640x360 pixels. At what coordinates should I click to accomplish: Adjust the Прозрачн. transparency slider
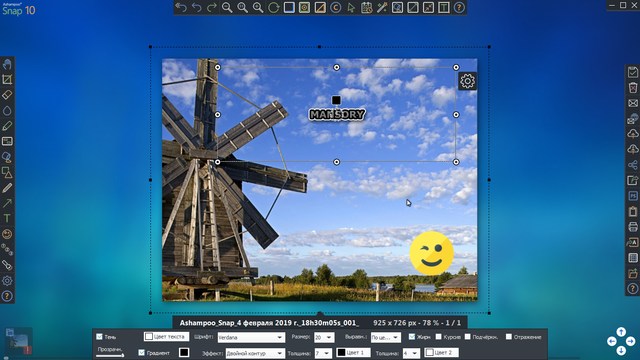[110, 356]
